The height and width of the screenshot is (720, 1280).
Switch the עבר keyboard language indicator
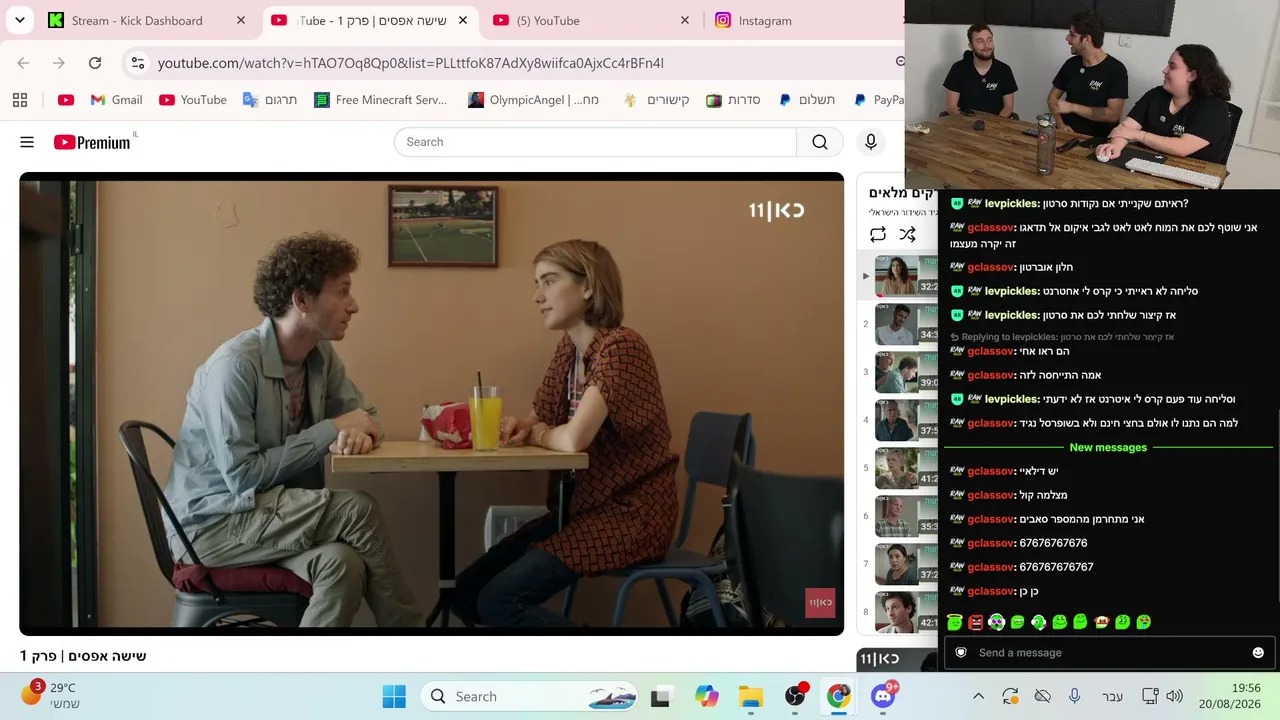pos(1112,697)
